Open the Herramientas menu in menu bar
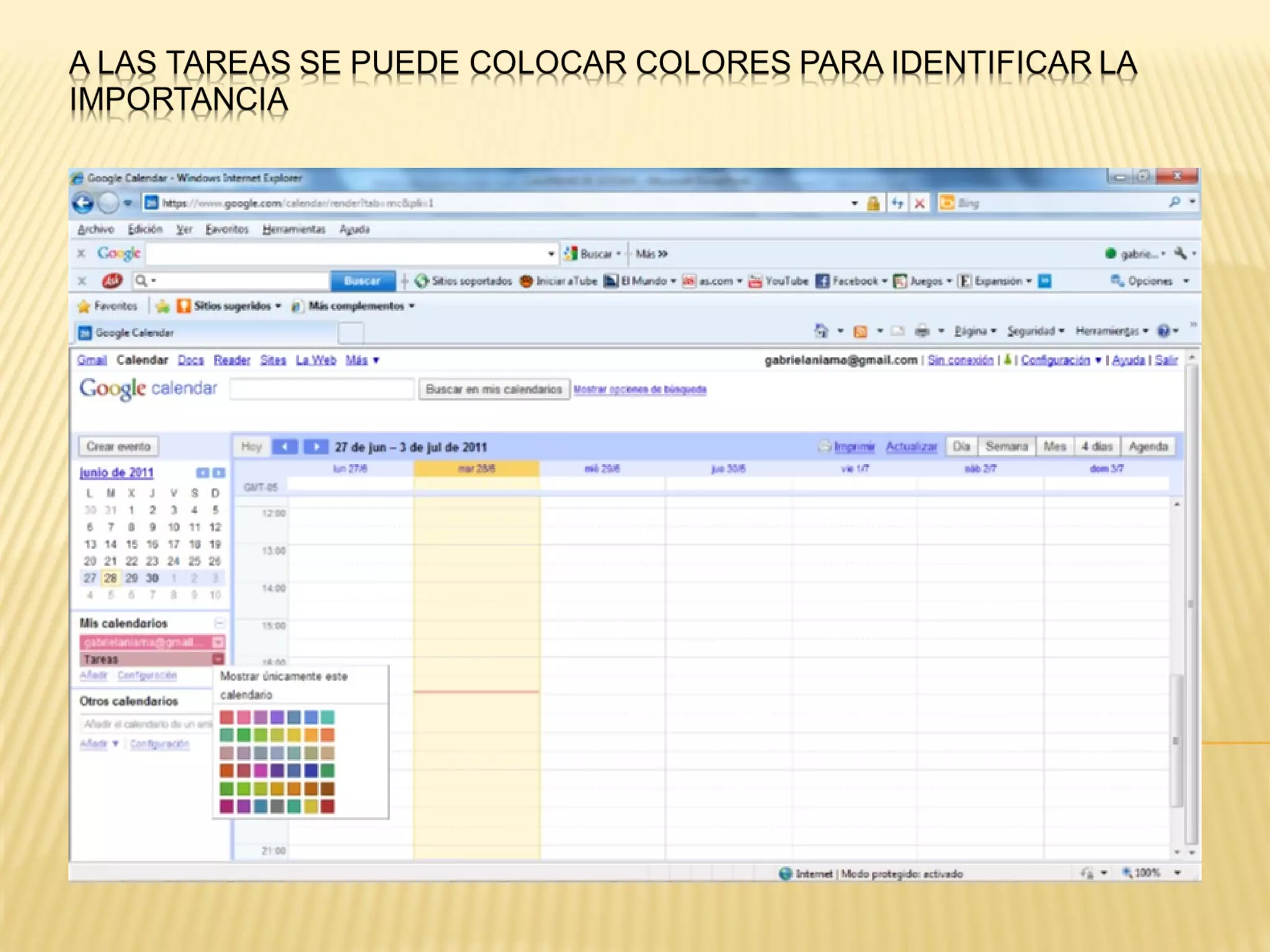Viewport: 1270px width, 952px height. (x=293, y=229)
